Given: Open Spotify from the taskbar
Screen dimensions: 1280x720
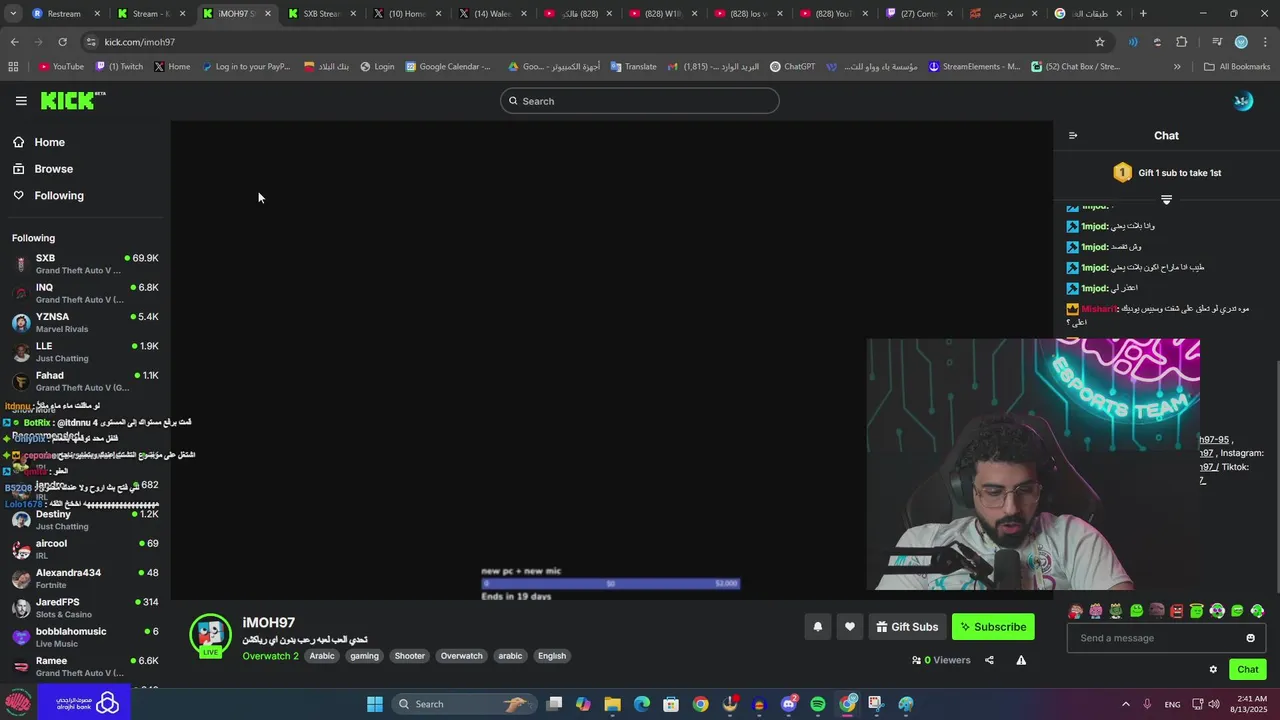Looking at the screenshot, I should pyautogui.click(x=818, y=704).
